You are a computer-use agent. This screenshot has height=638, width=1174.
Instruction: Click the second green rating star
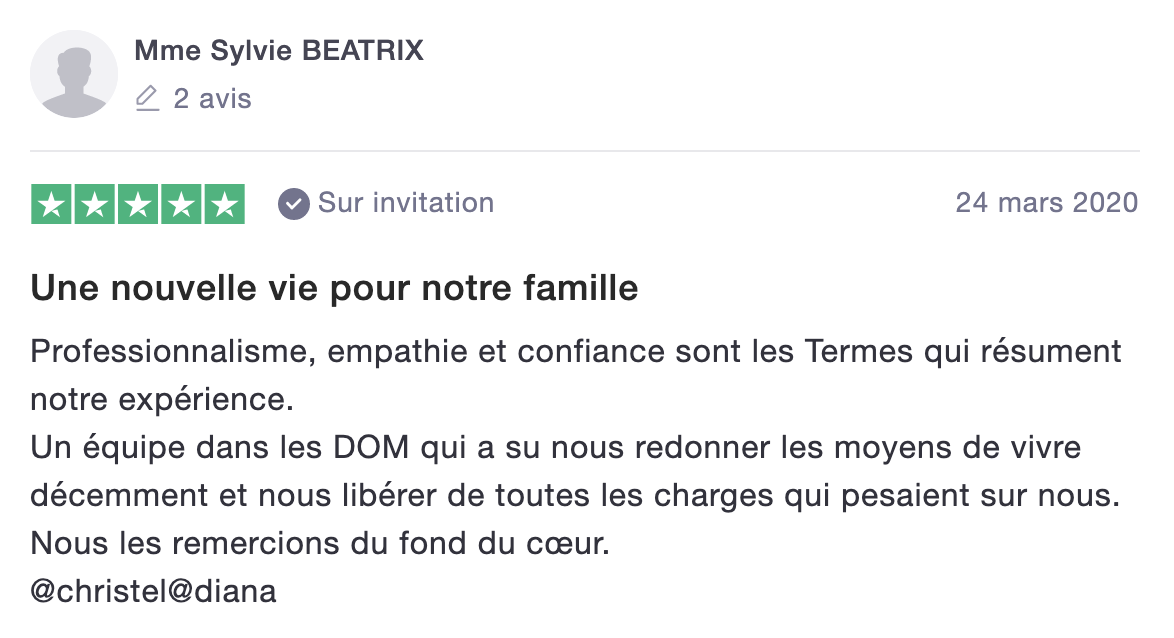coord(94,204)
